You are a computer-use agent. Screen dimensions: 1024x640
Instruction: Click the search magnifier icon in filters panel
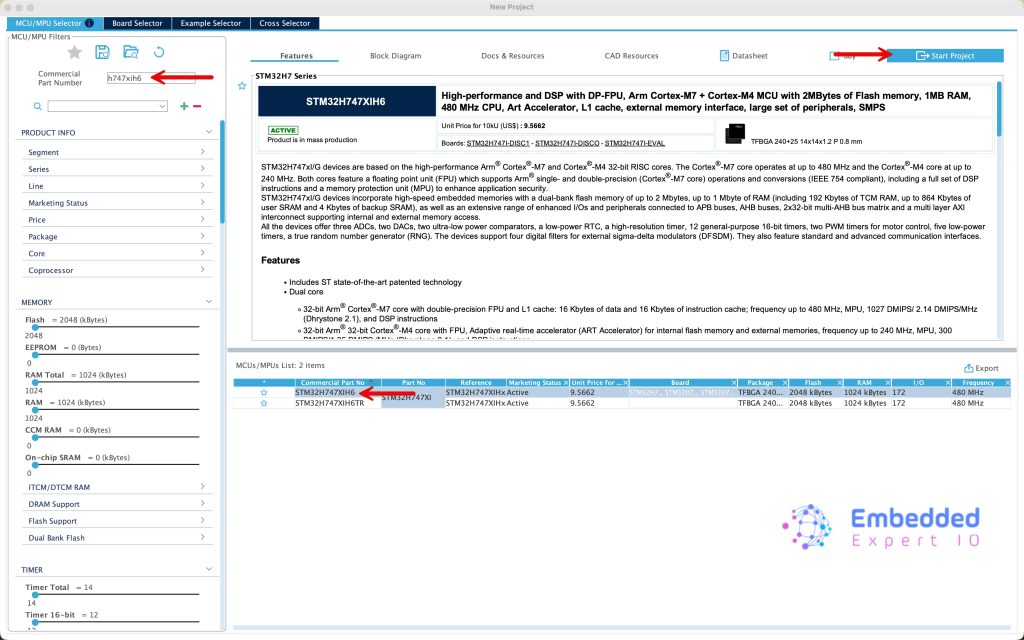pos(37,106)
